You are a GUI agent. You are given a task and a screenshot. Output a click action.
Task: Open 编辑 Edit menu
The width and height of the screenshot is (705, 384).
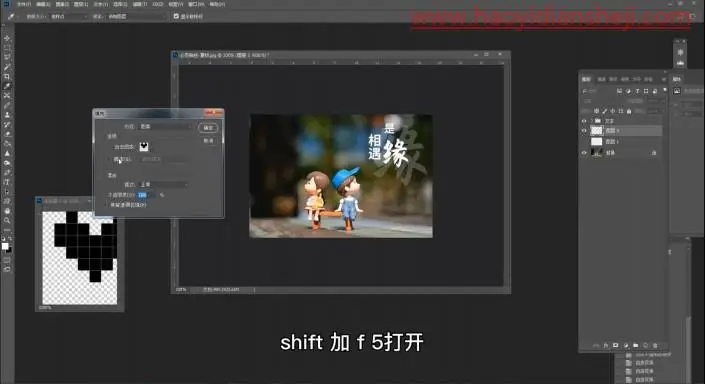click(43, 4)
